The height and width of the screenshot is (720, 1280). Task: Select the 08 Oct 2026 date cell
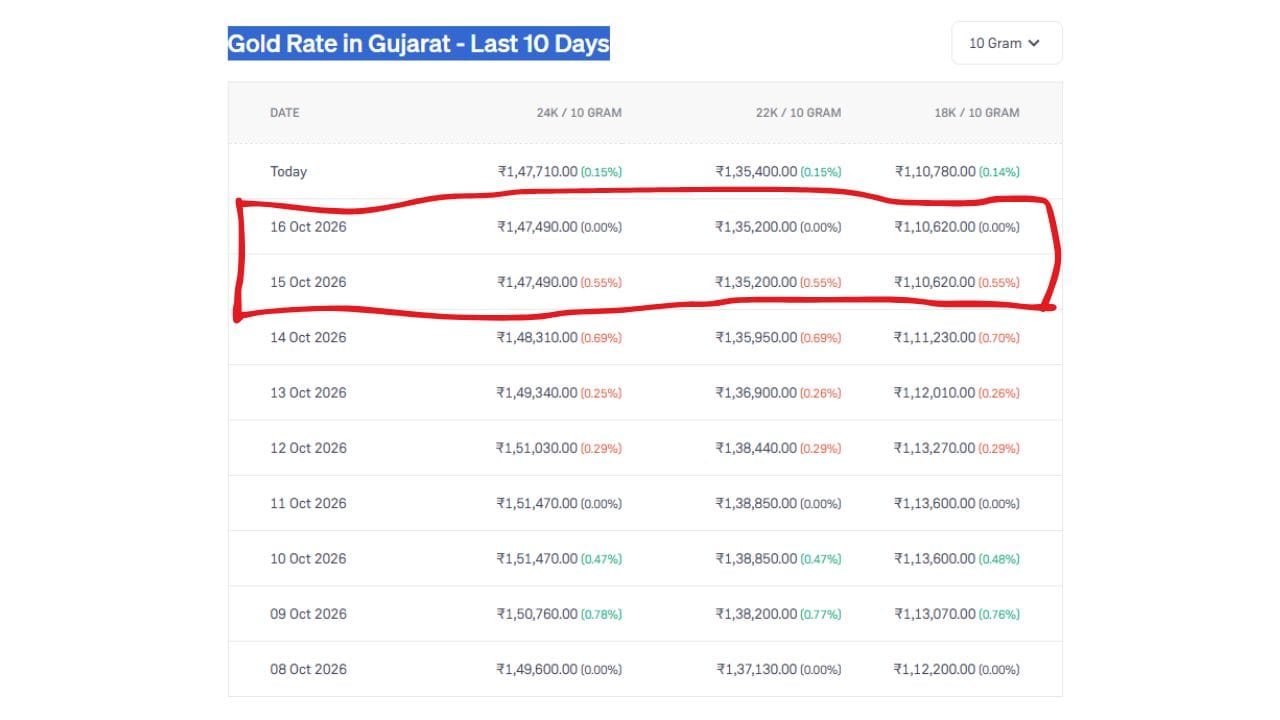[308, 670]
